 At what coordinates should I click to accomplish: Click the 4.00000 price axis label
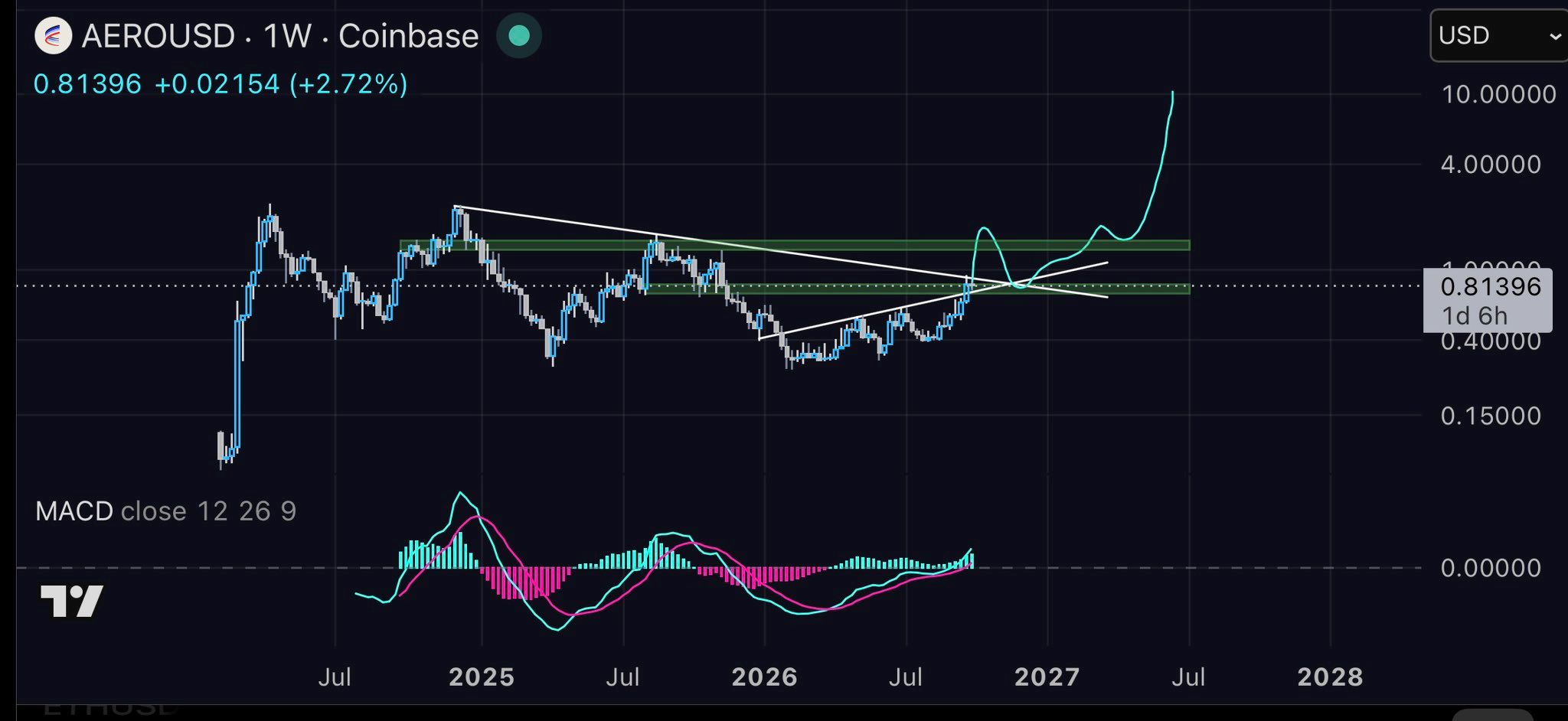[x=1491, y=165]
